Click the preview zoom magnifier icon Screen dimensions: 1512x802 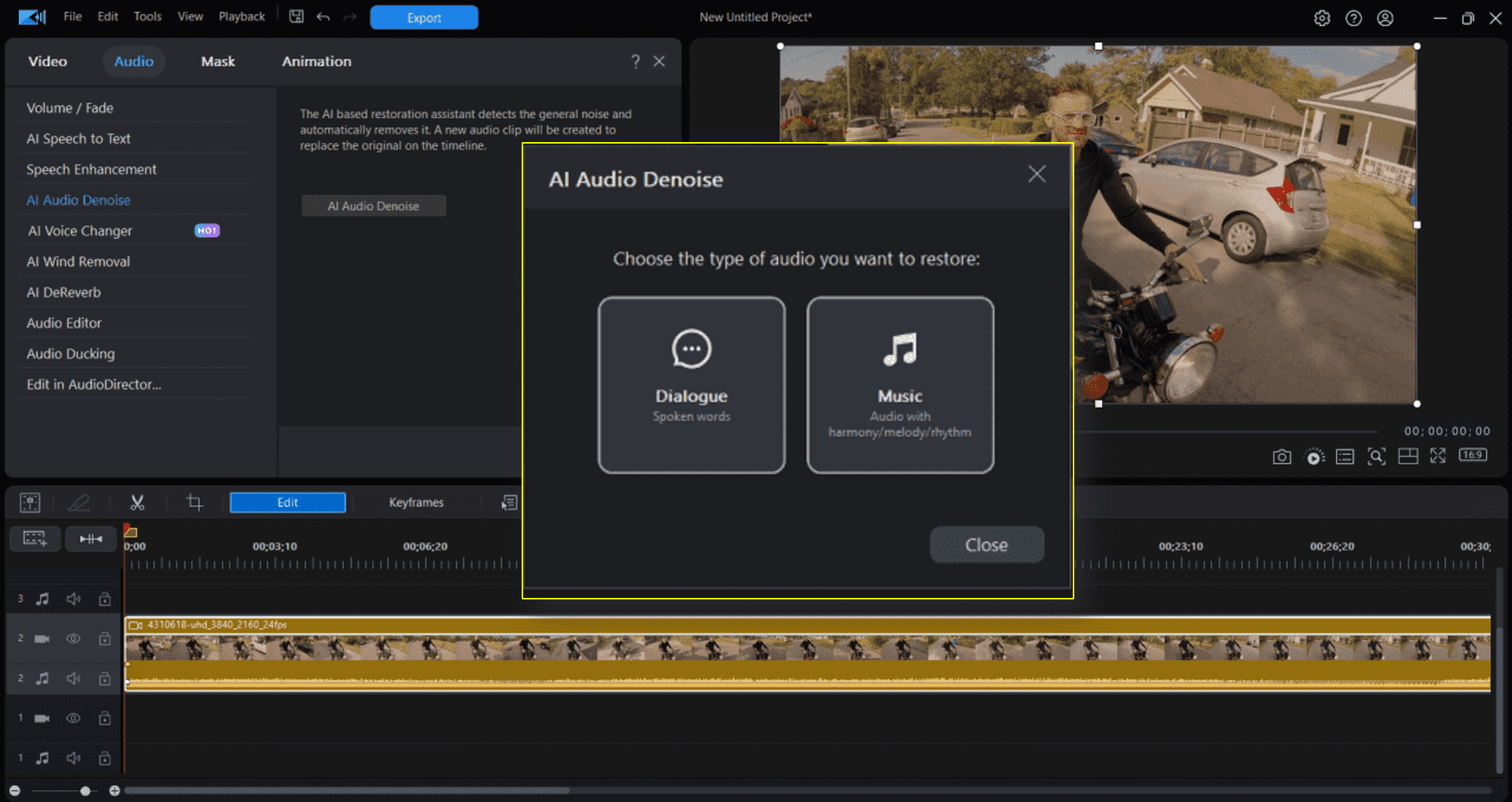click(1377, 456)
